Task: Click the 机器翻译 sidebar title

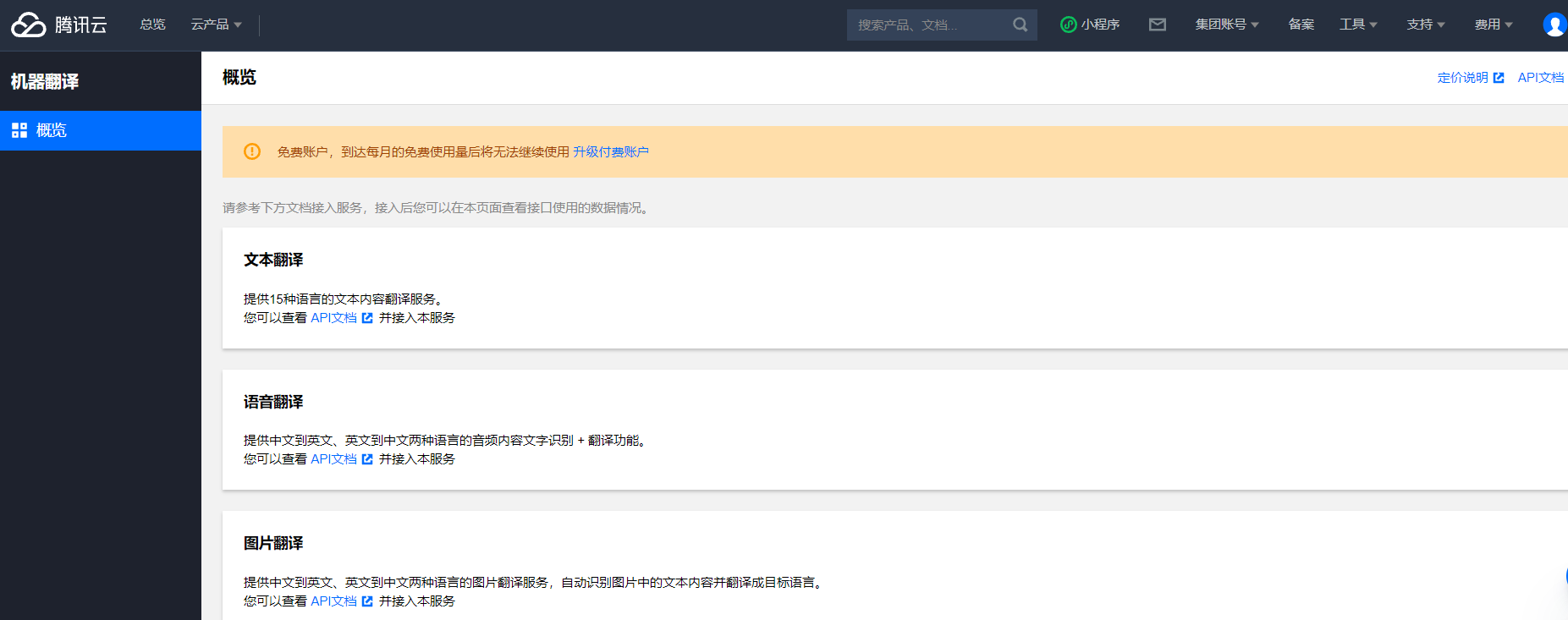Action: 45,81
